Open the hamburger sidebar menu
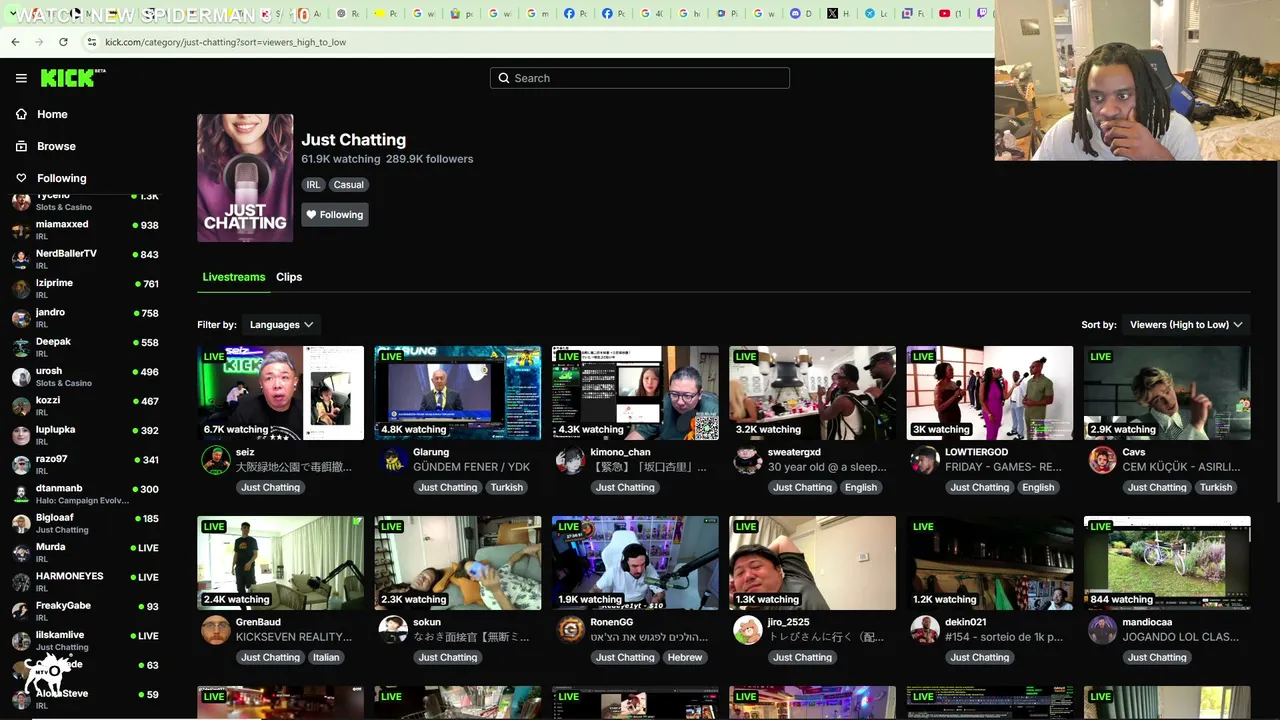This screenshot has height=720, width=1280. tap(21, 78)
